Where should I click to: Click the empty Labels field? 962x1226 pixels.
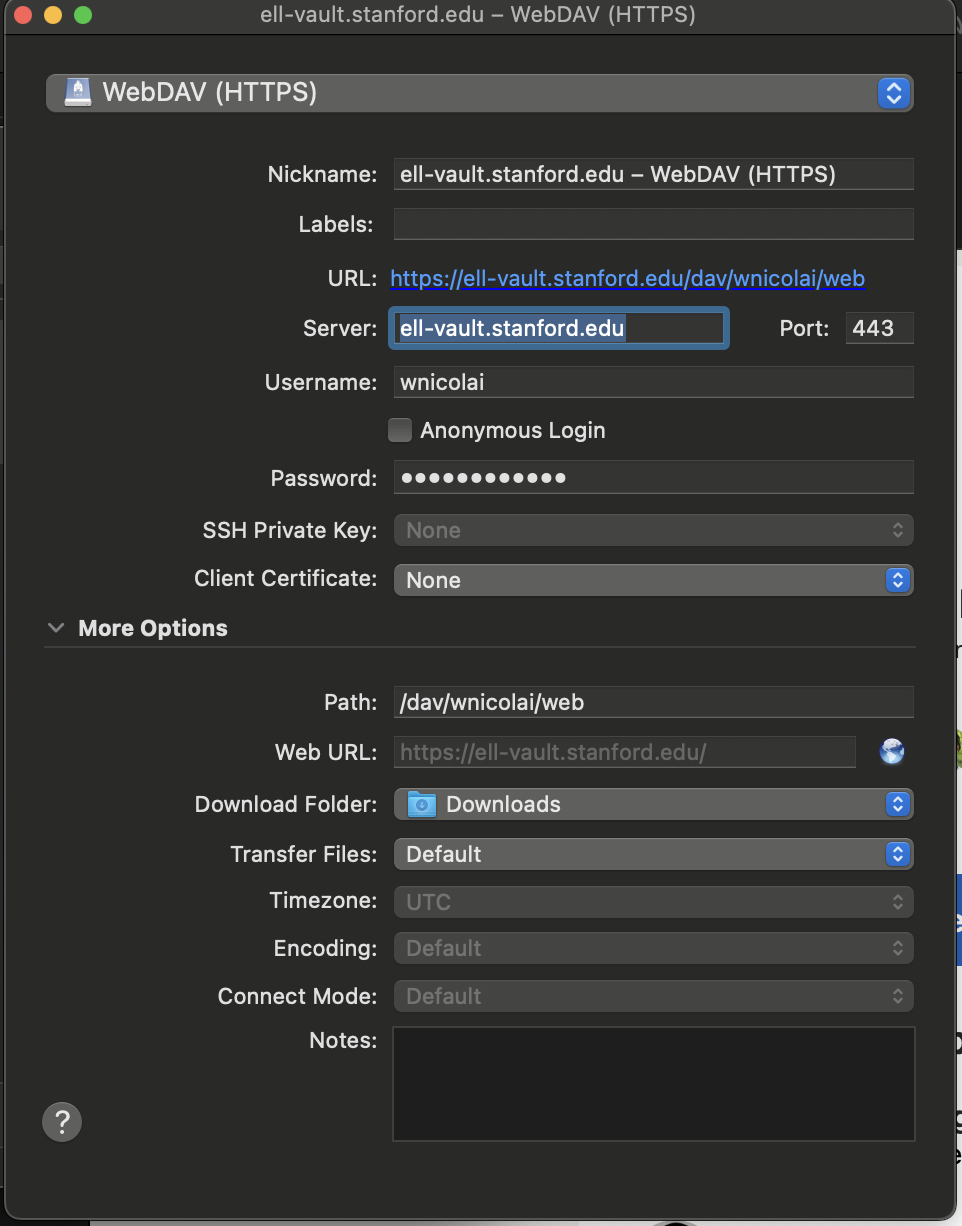pyautogui.click(x=653, y=224)
